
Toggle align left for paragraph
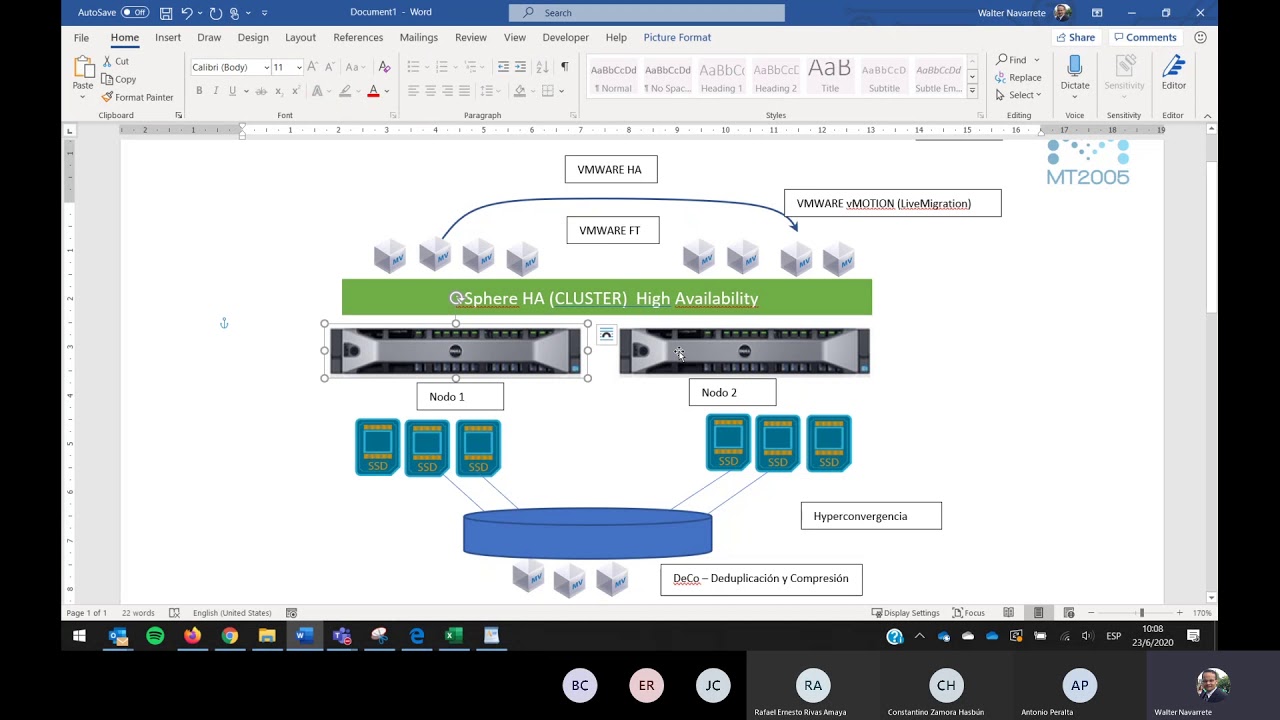(x=413, y=91)
